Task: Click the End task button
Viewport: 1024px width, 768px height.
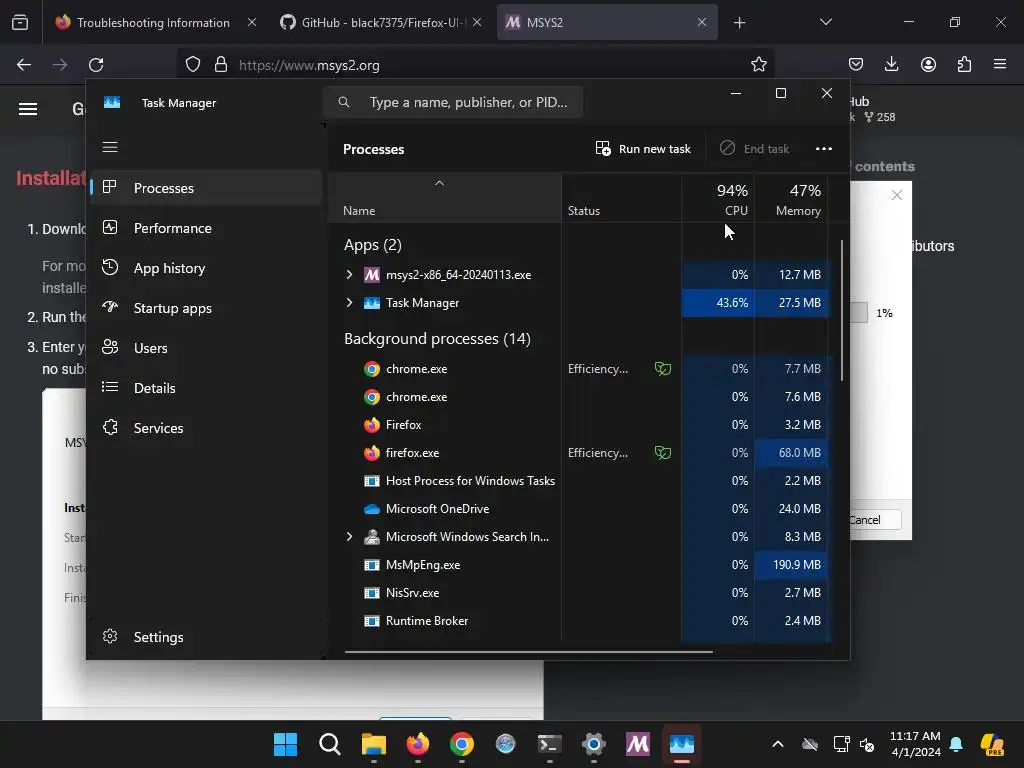Action: 754,149
